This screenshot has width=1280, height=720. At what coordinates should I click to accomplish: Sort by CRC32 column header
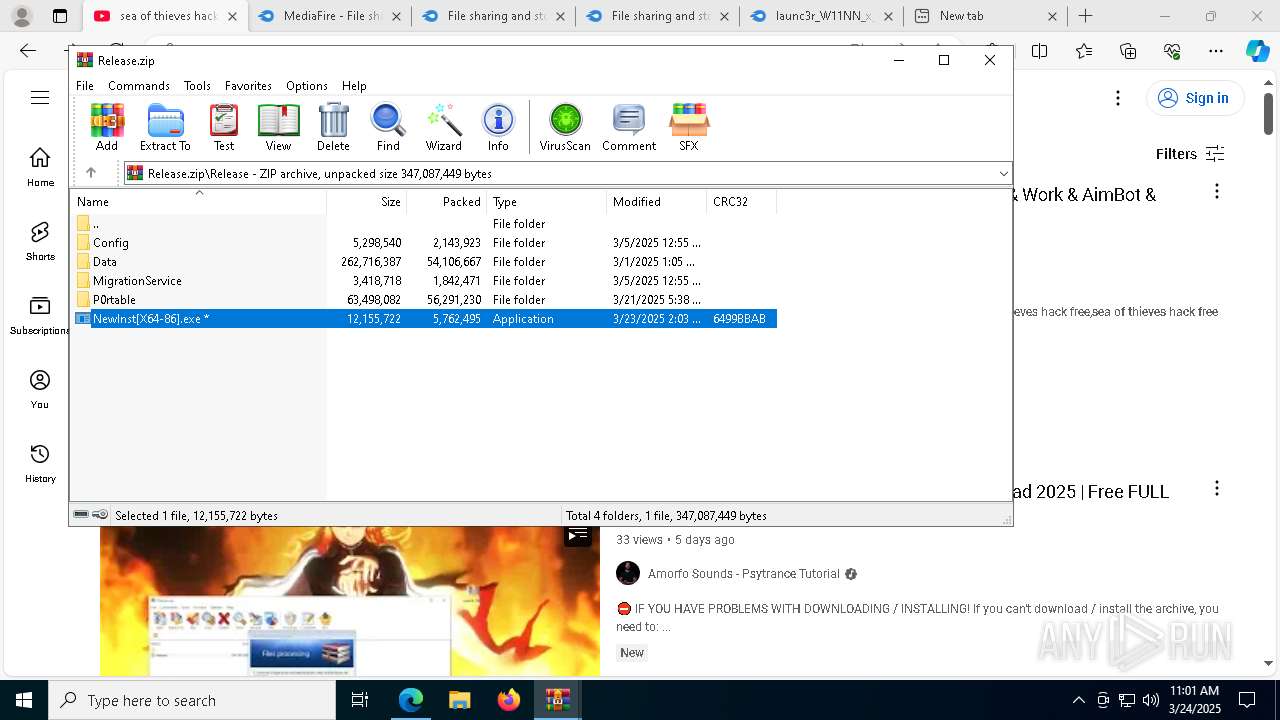coord(742,201)
